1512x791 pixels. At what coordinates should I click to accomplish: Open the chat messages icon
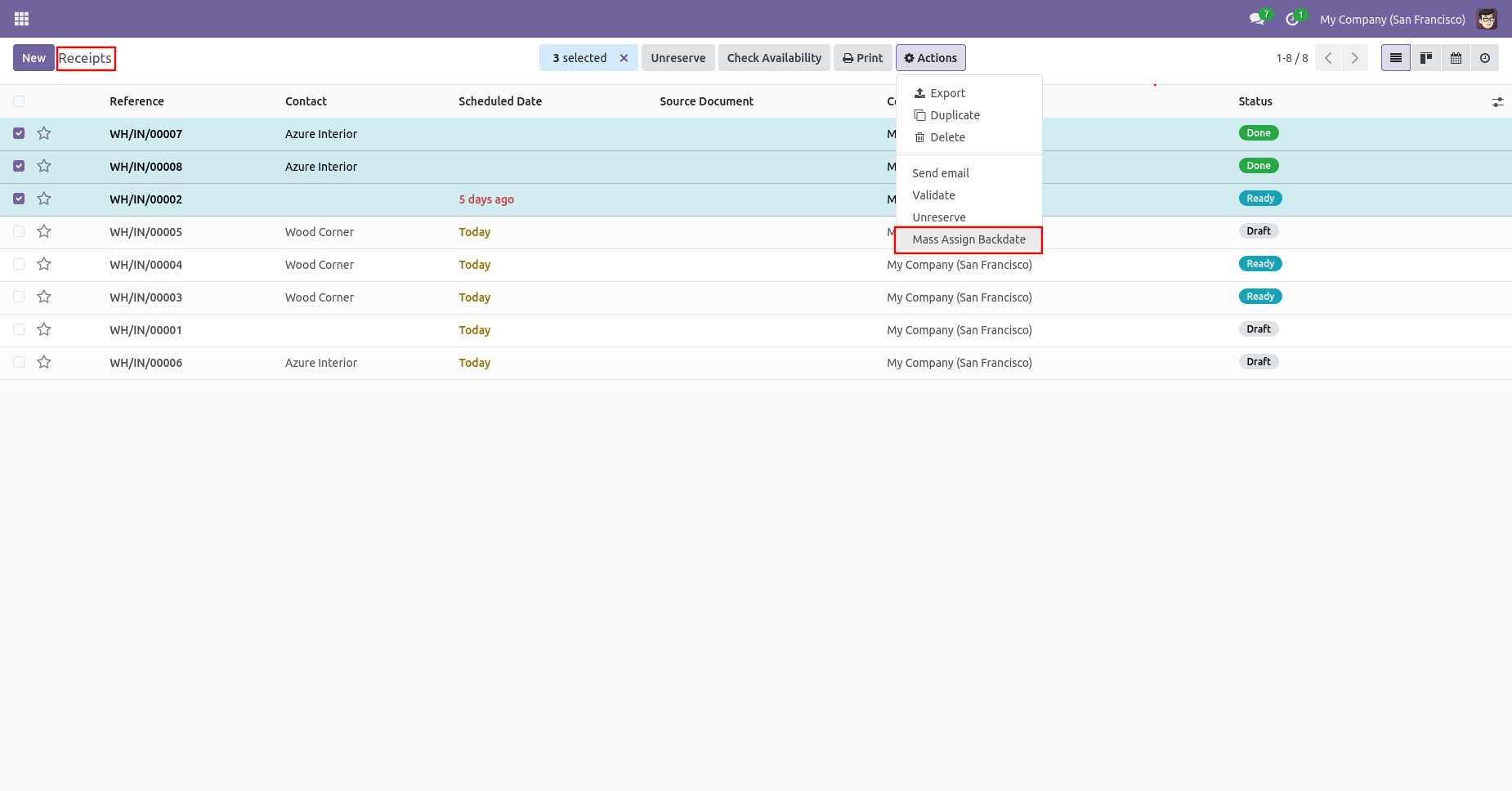1256,19
